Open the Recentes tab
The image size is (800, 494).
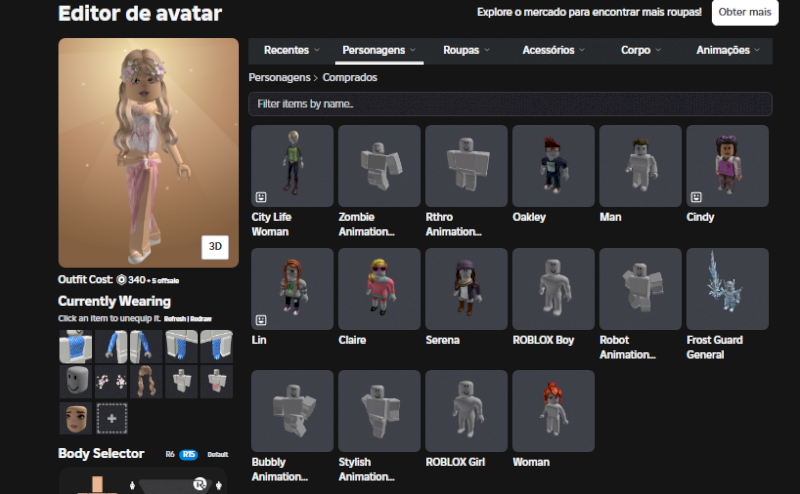point(286,50)
